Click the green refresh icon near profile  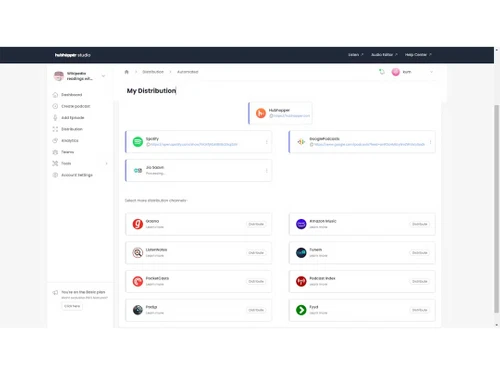(382, 72)
